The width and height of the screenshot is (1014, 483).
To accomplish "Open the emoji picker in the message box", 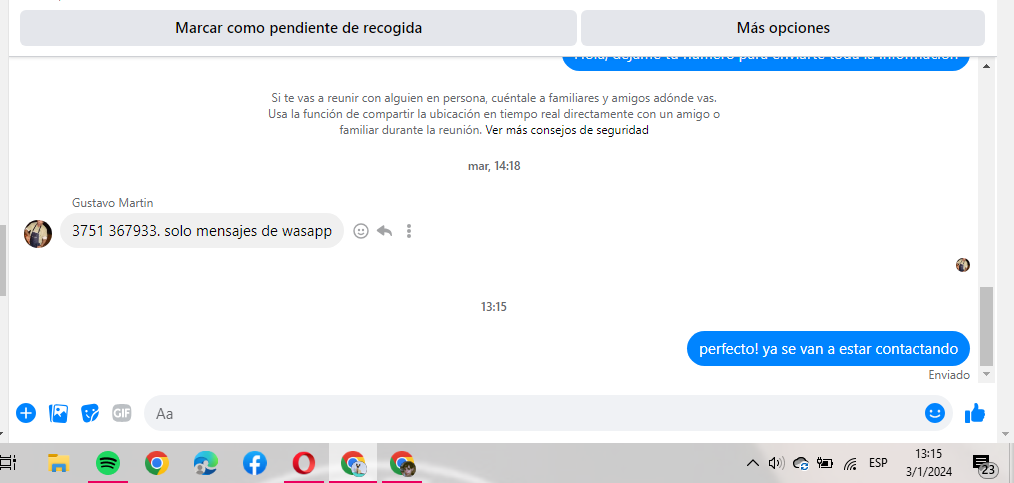I will click(934, 413).
